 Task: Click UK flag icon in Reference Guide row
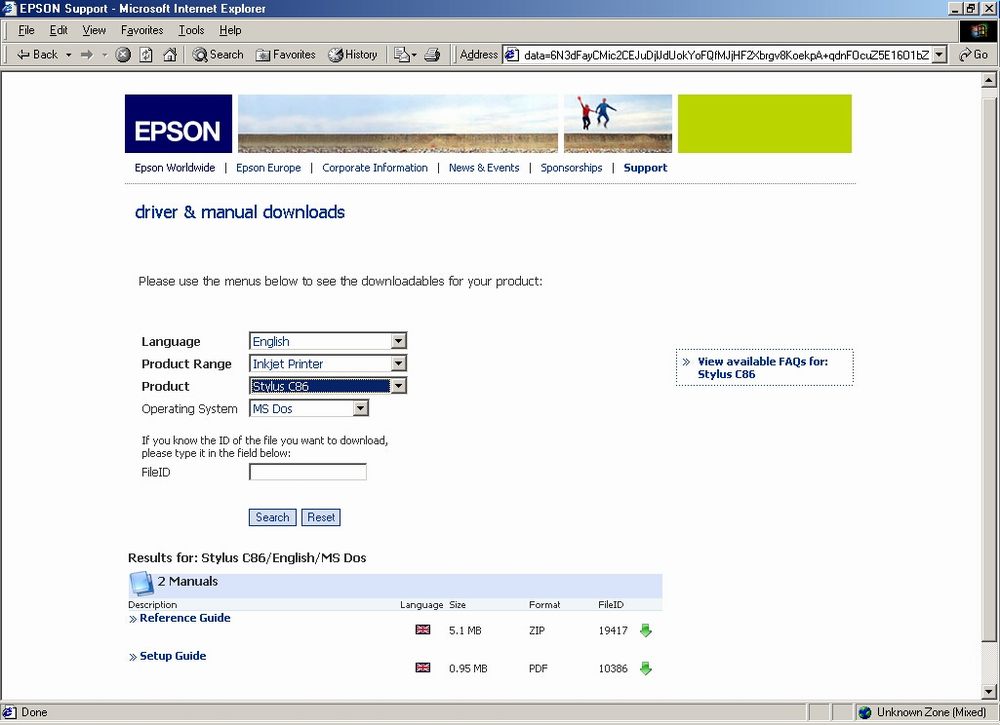click(x=423, y=629)
